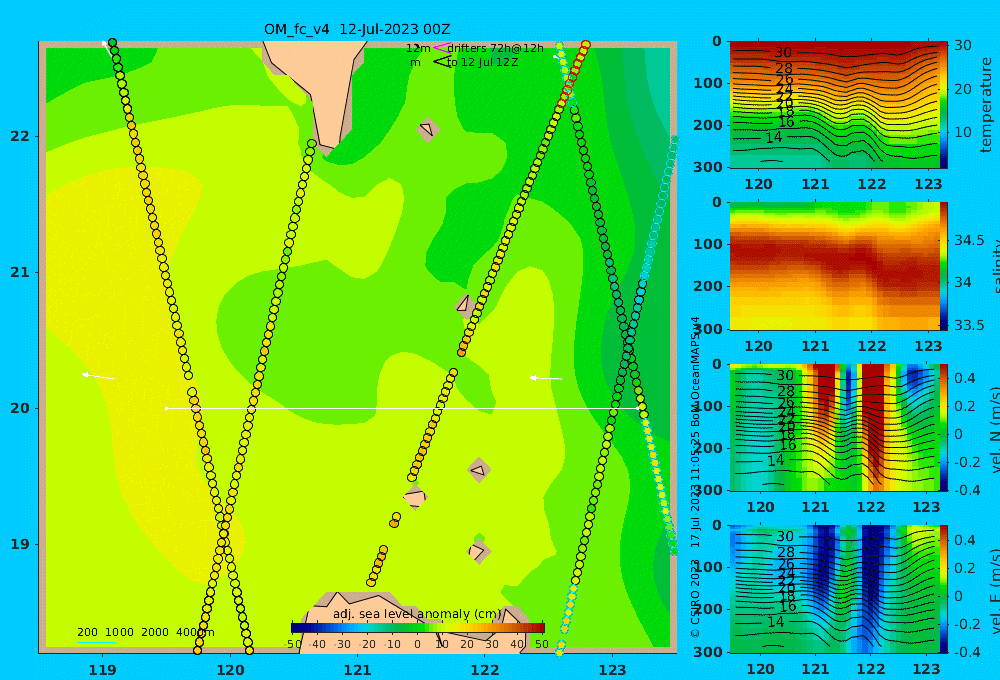Click latitude label 21 on map axis

(x=20, y=272)
